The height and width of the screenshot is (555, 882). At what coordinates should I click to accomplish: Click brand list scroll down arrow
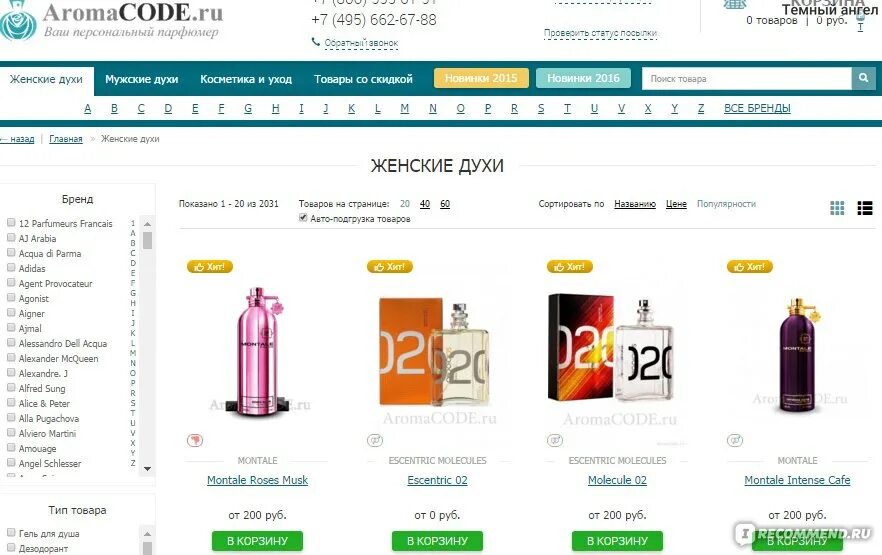pyautogui.click(x=147, y=468)
